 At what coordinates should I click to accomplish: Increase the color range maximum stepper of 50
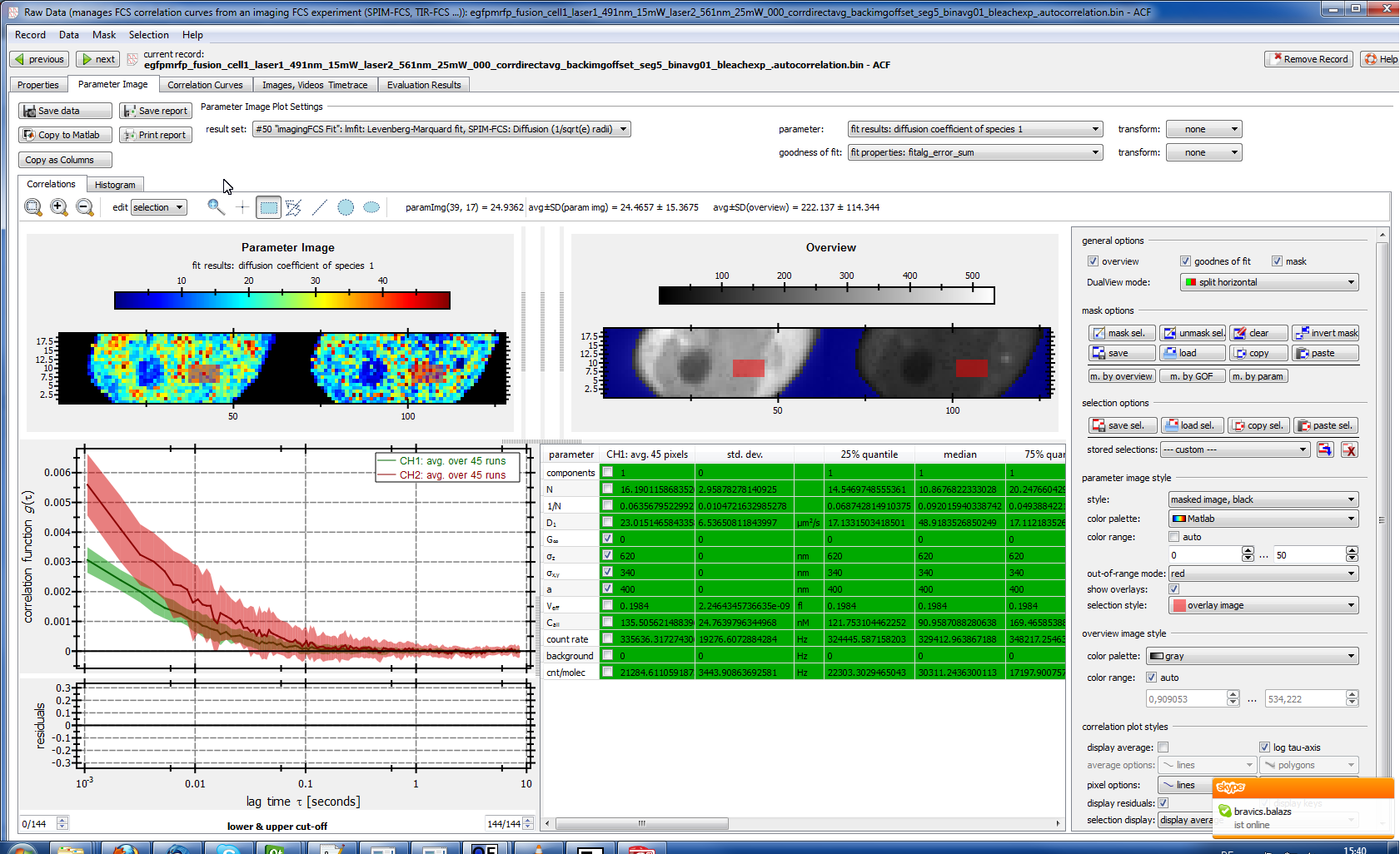(1352, 551)
